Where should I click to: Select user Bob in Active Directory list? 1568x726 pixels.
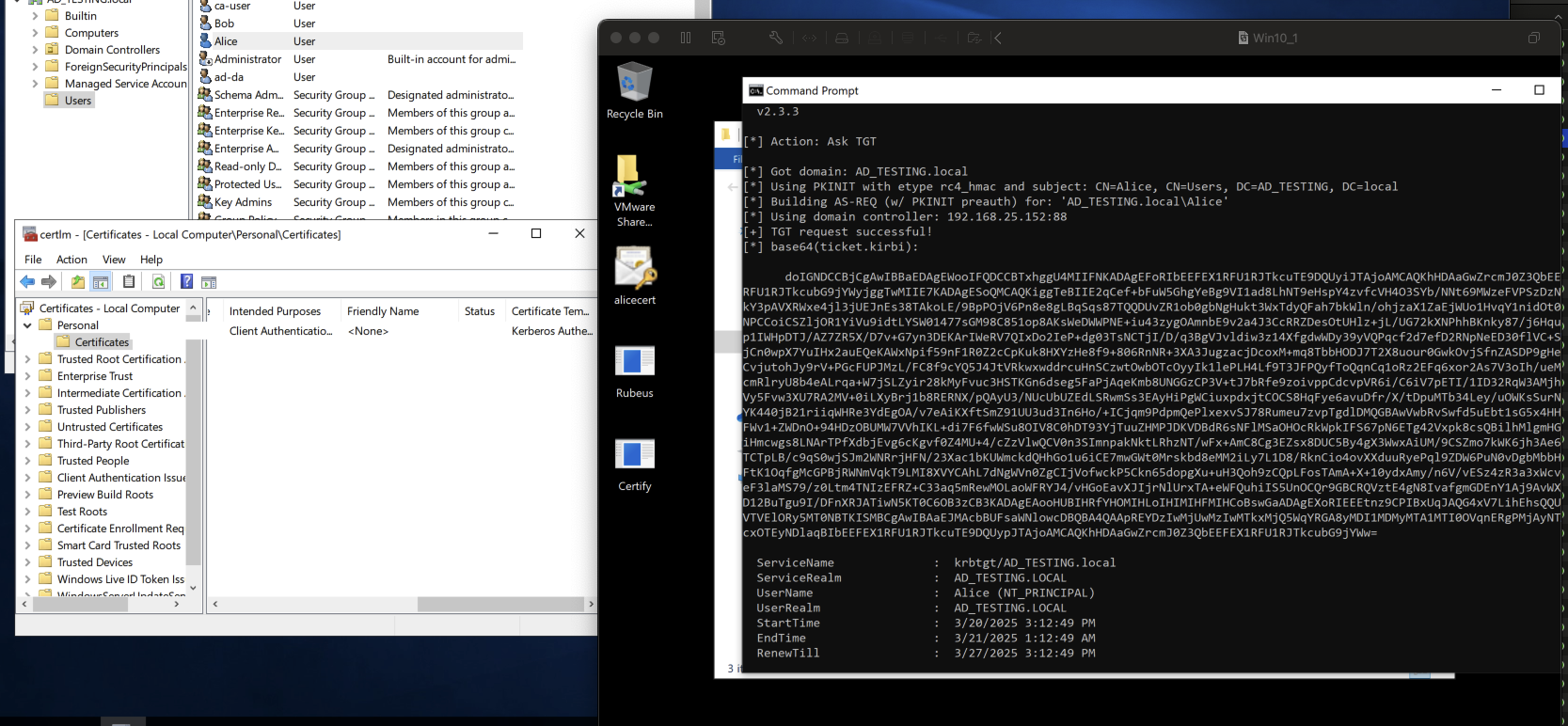pos(360,24)
